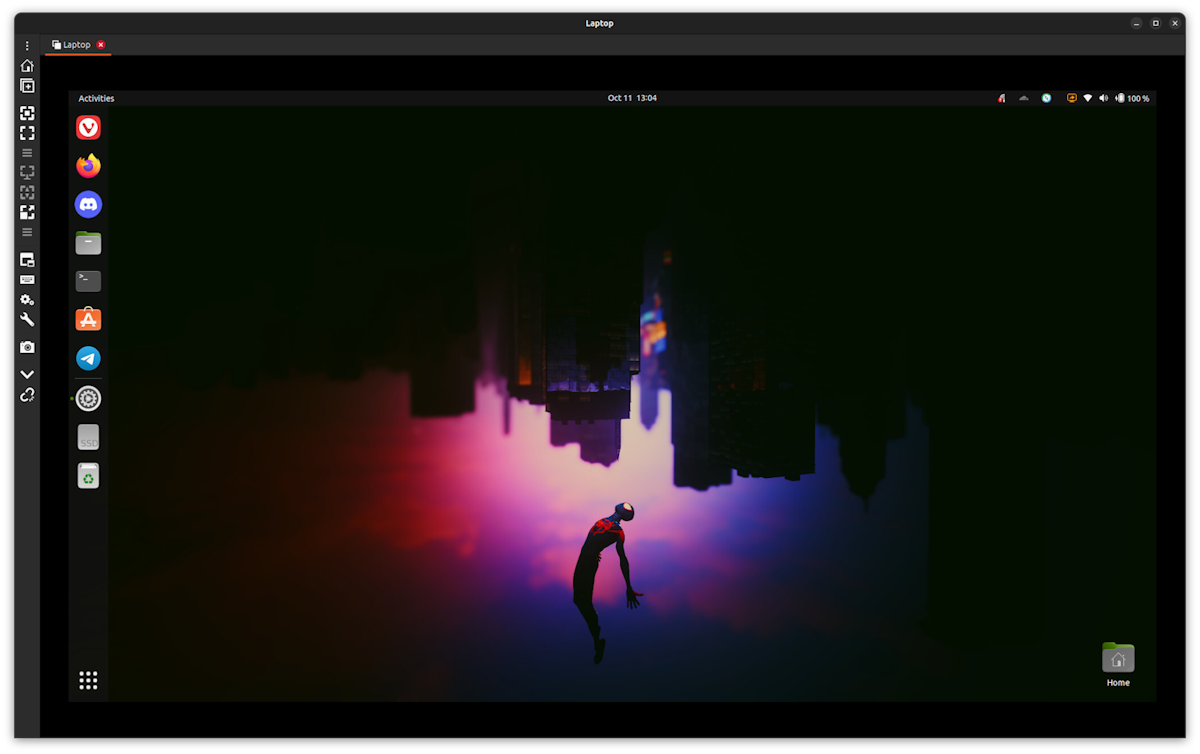Click the orange screen sharing indicator

tap(1071, 98)
